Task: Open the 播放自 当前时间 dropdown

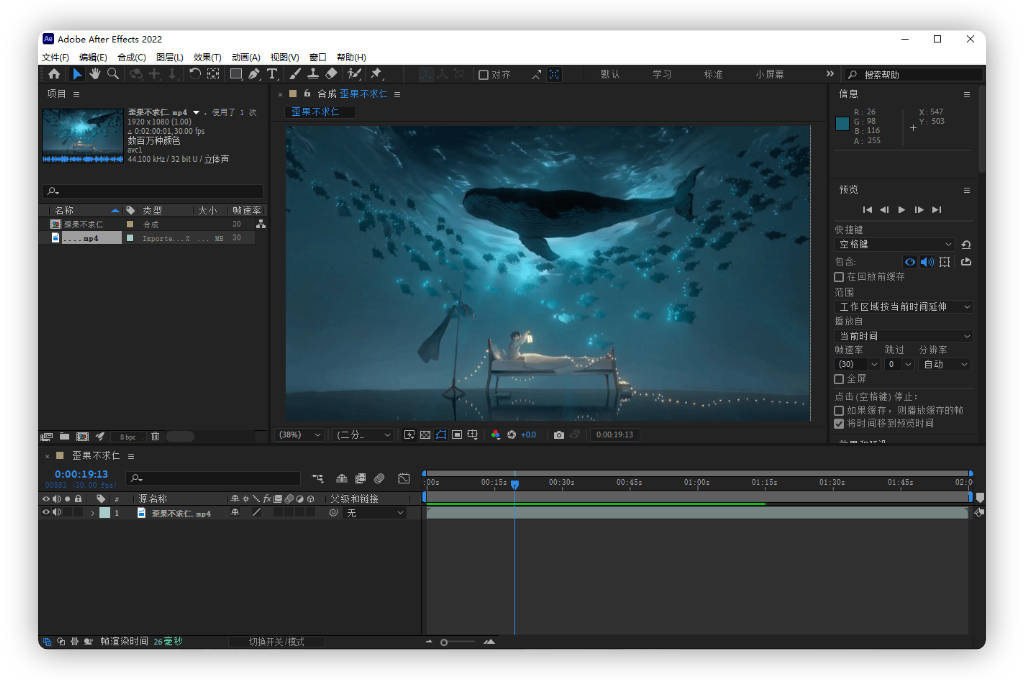Action: [902, 336]
